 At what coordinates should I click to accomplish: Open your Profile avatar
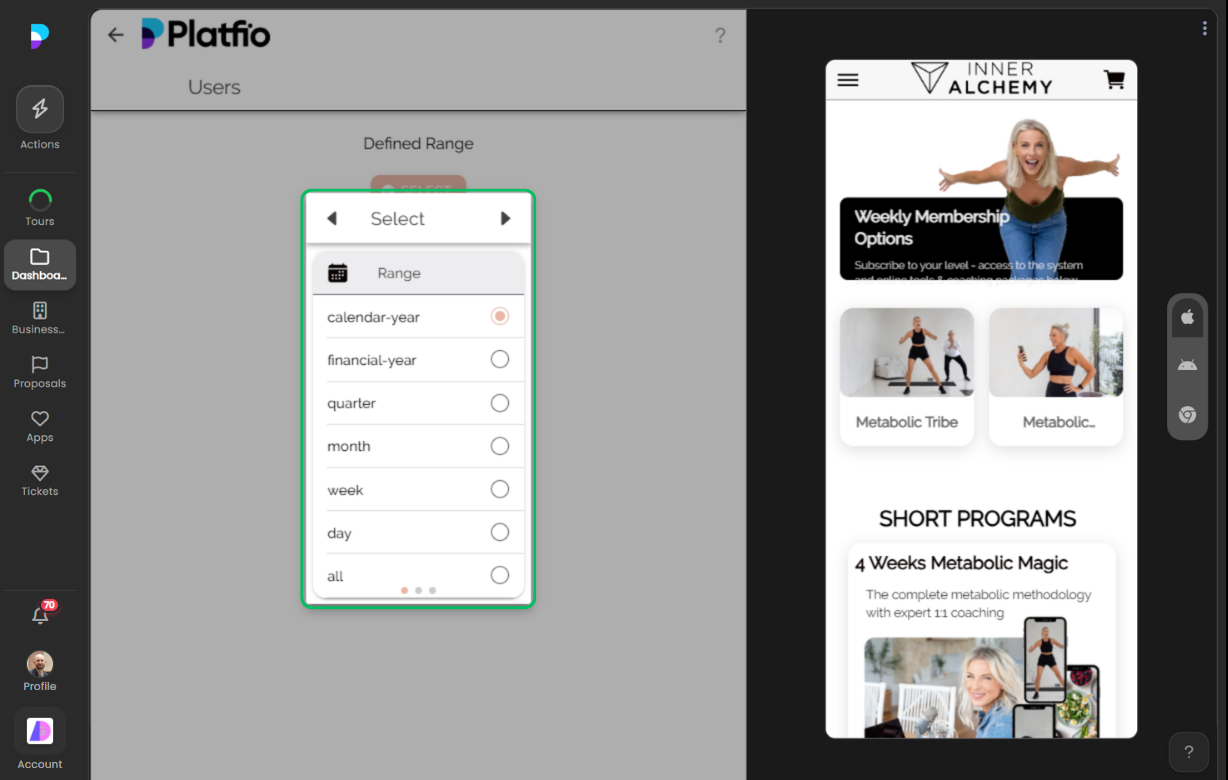(39, 663)
